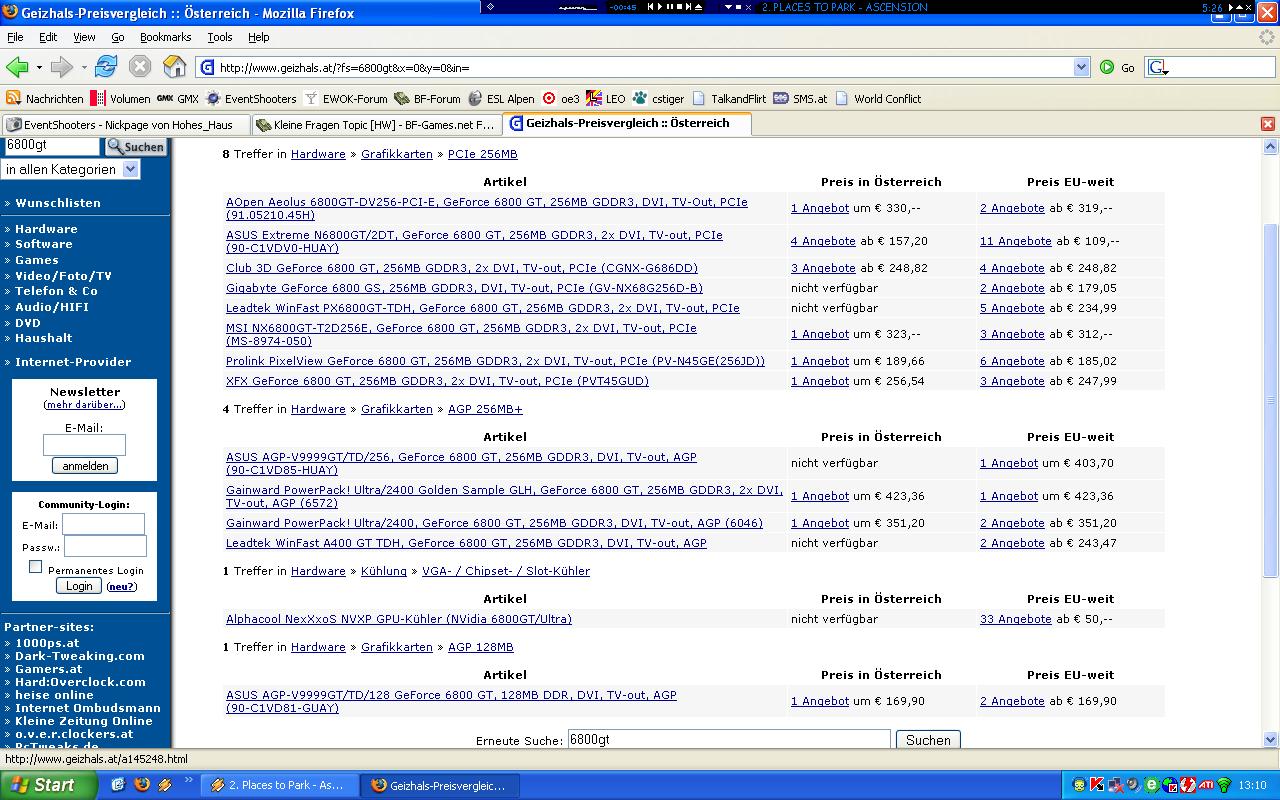The width and height of the screenshot is (1280, 800).
Task: Open the Alphacool NexXxoS NVXP GPU-Kühler link
Action: tap(399, 619)
